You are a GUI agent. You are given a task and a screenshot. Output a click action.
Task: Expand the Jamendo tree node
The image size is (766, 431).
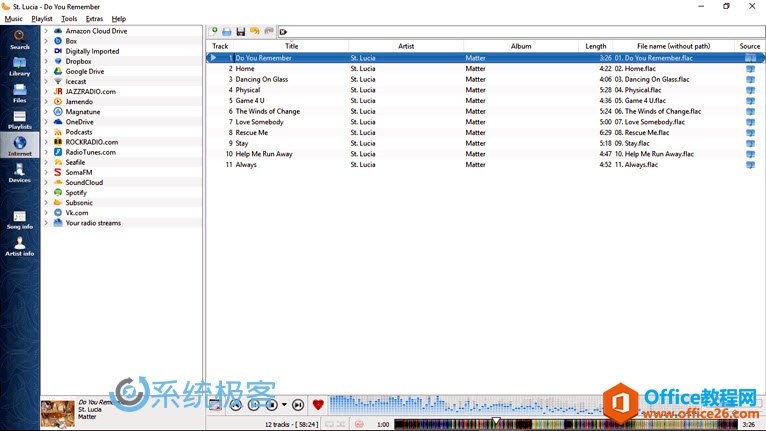click(46, 102)
